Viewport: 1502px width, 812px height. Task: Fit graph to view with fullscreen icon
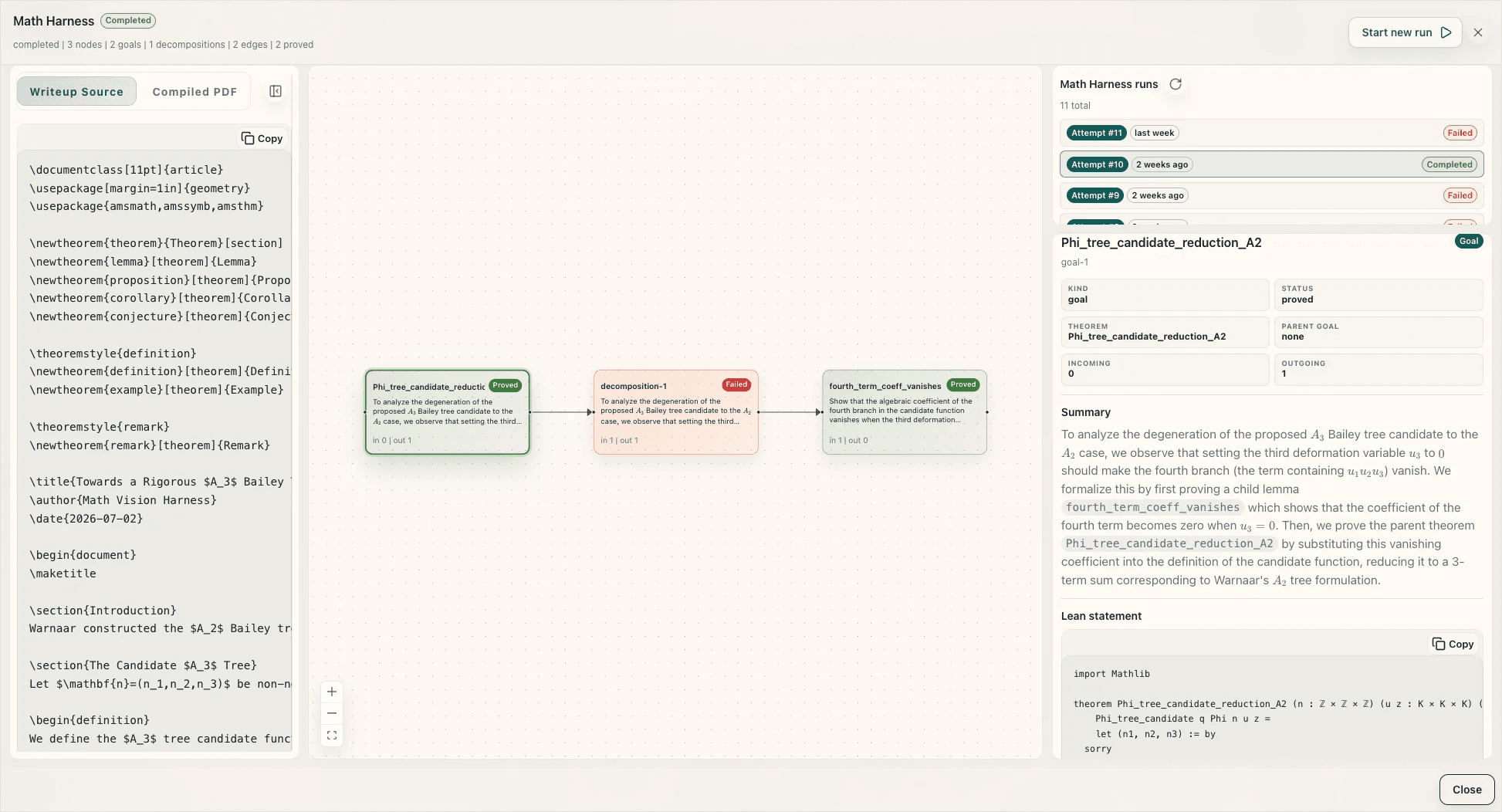(x=332, y=736)
